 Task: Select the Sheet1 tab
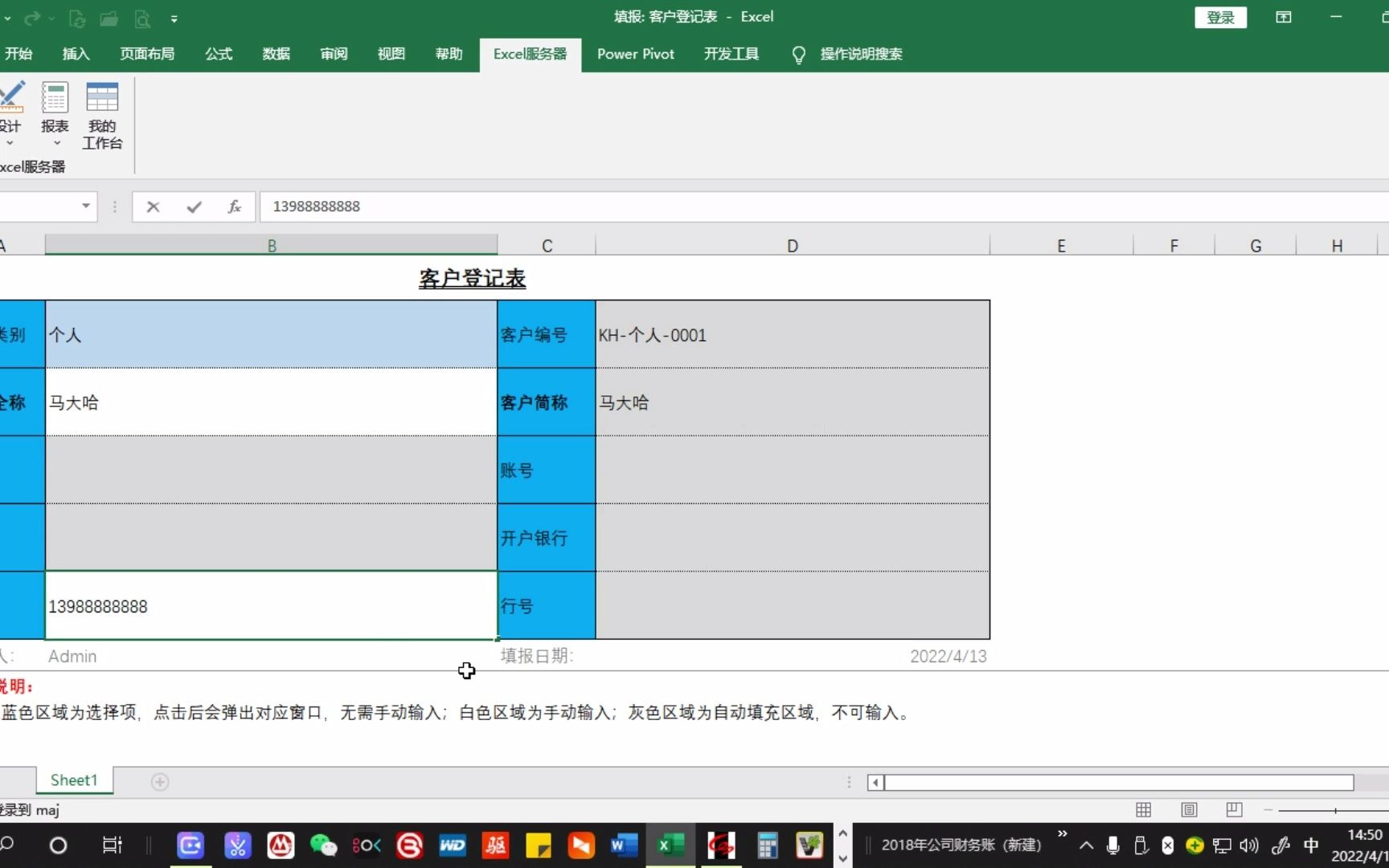[x=73, y=780]
